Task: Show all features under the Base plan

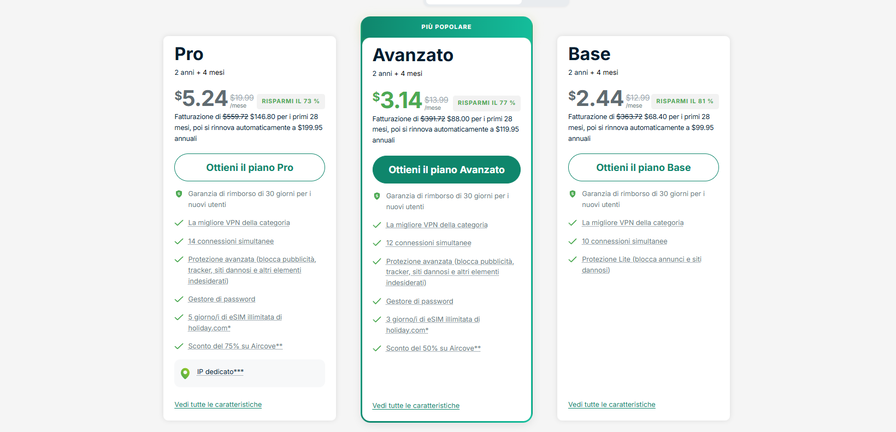Action: coord(612,404)
